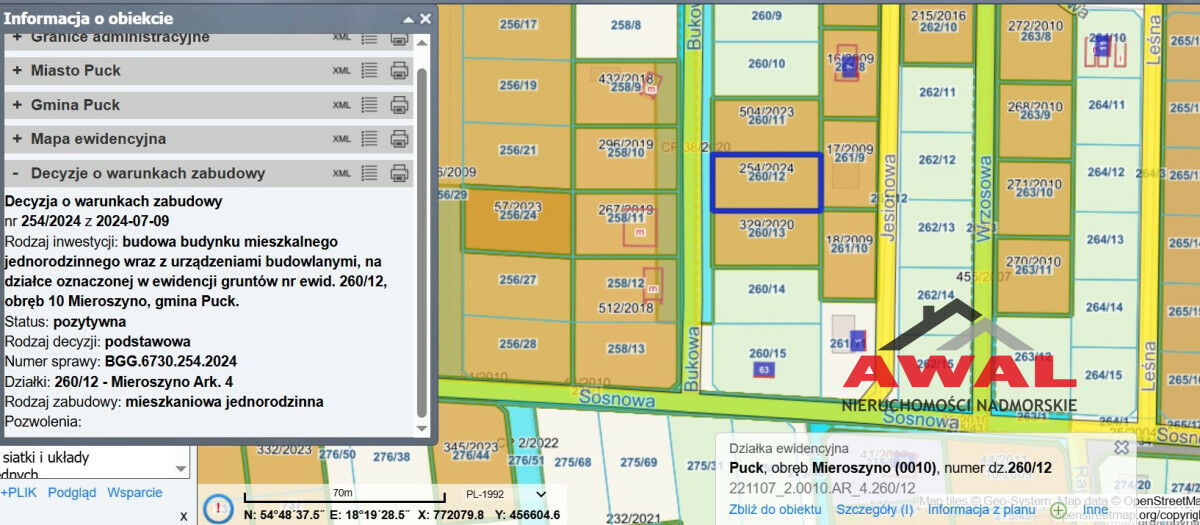Expand the Gmina Puck section

tap(17, 105)
